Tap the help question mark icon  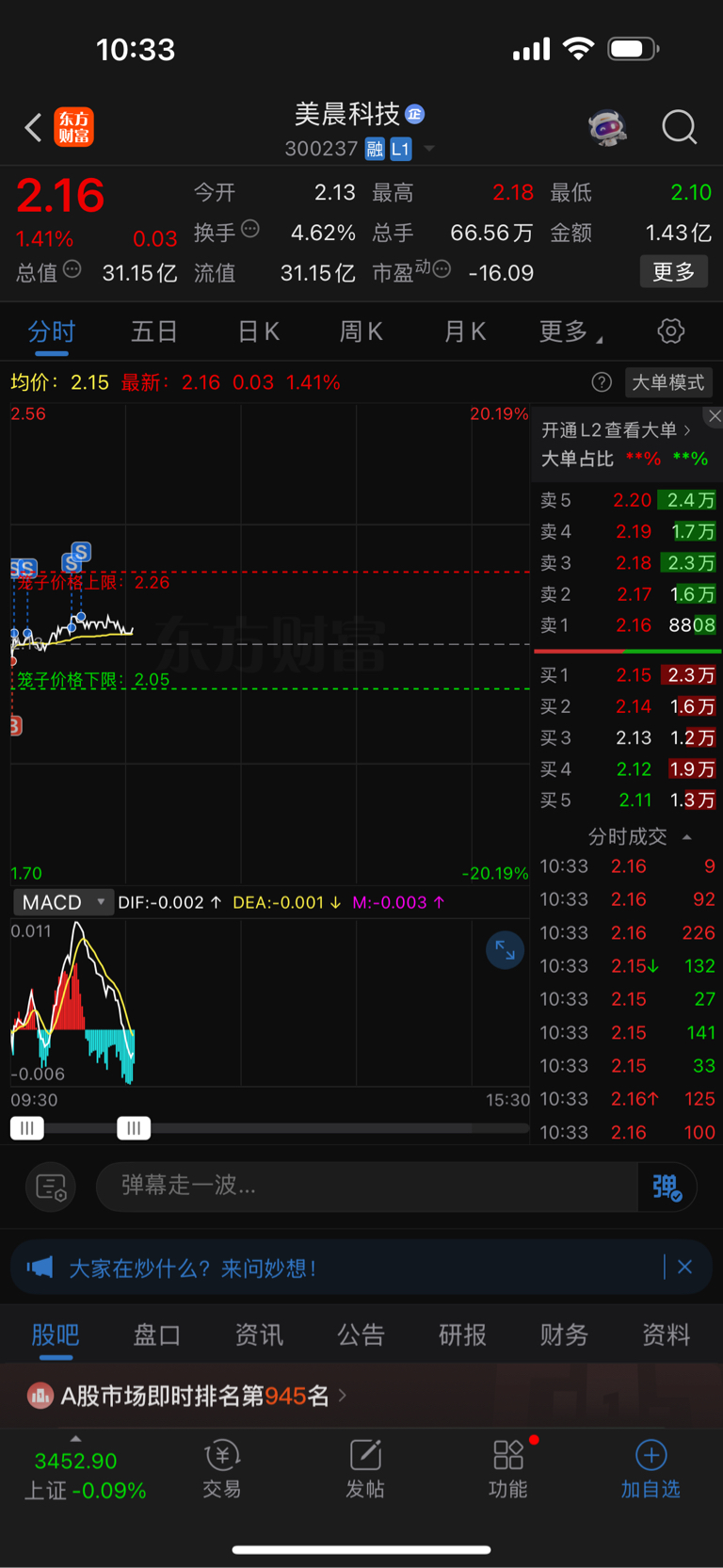(602, 382)
